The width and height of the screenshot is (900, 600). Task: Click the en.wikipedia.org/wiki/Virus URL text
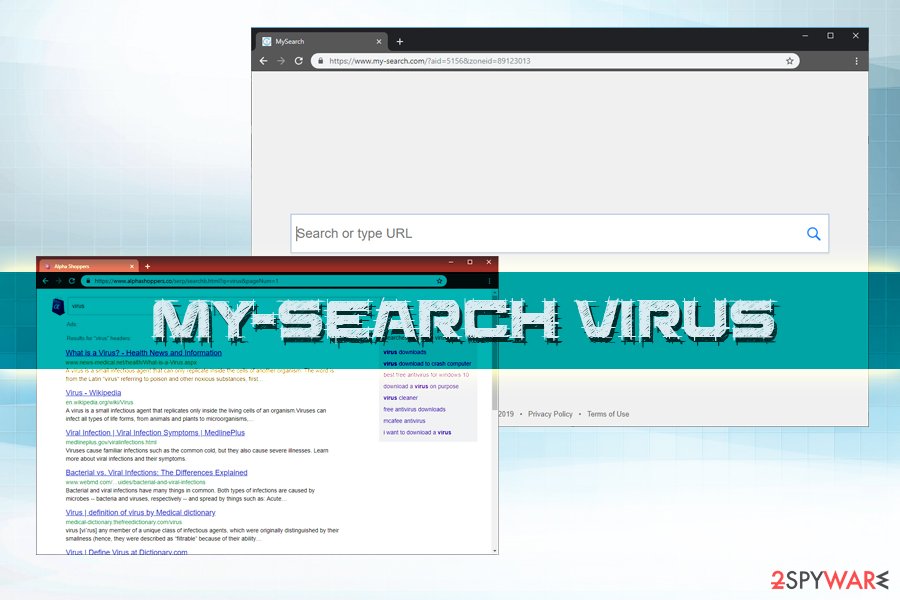(x=99, y=402)
